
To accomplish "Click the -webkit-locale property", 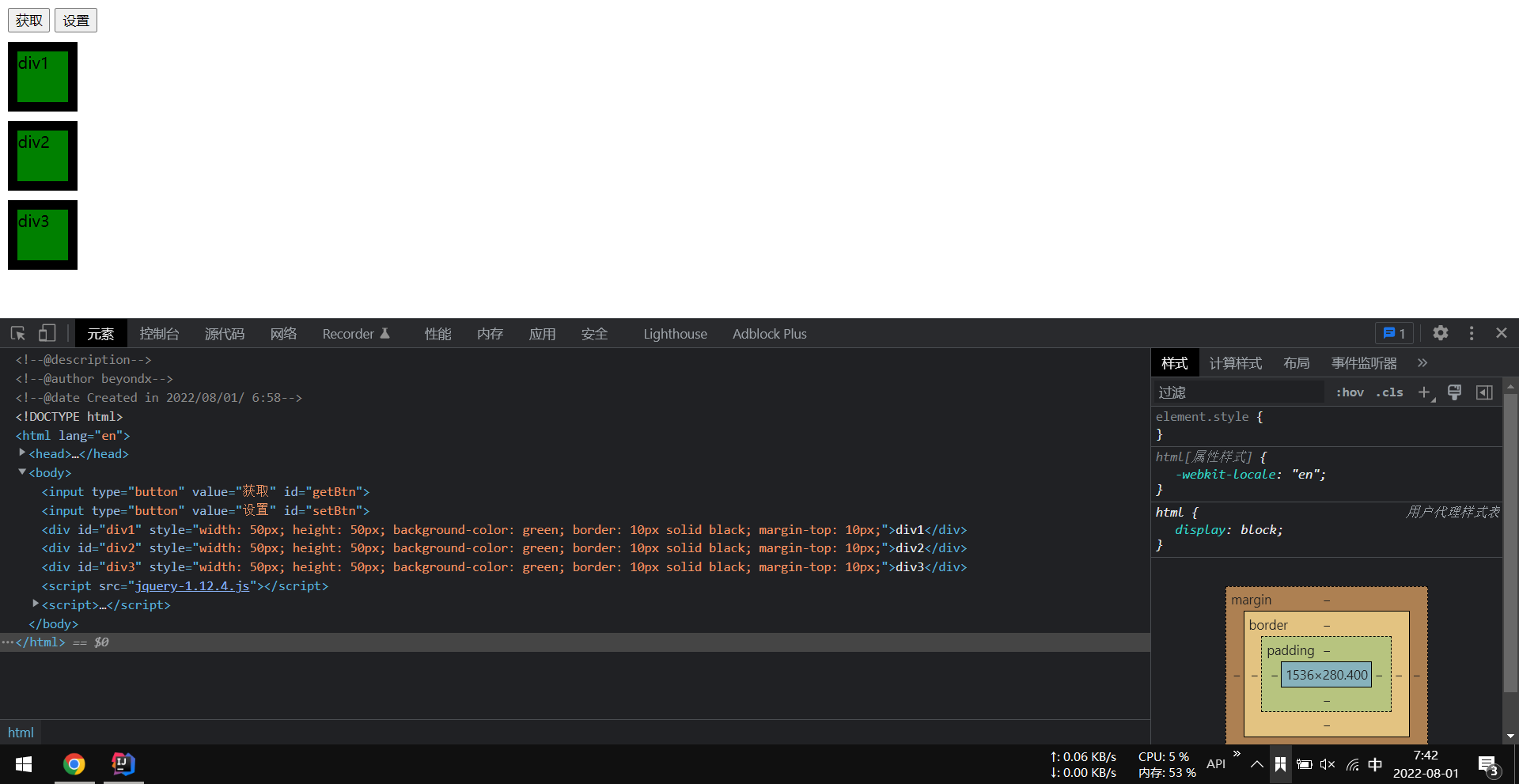I will click(x=1227, y=475).
